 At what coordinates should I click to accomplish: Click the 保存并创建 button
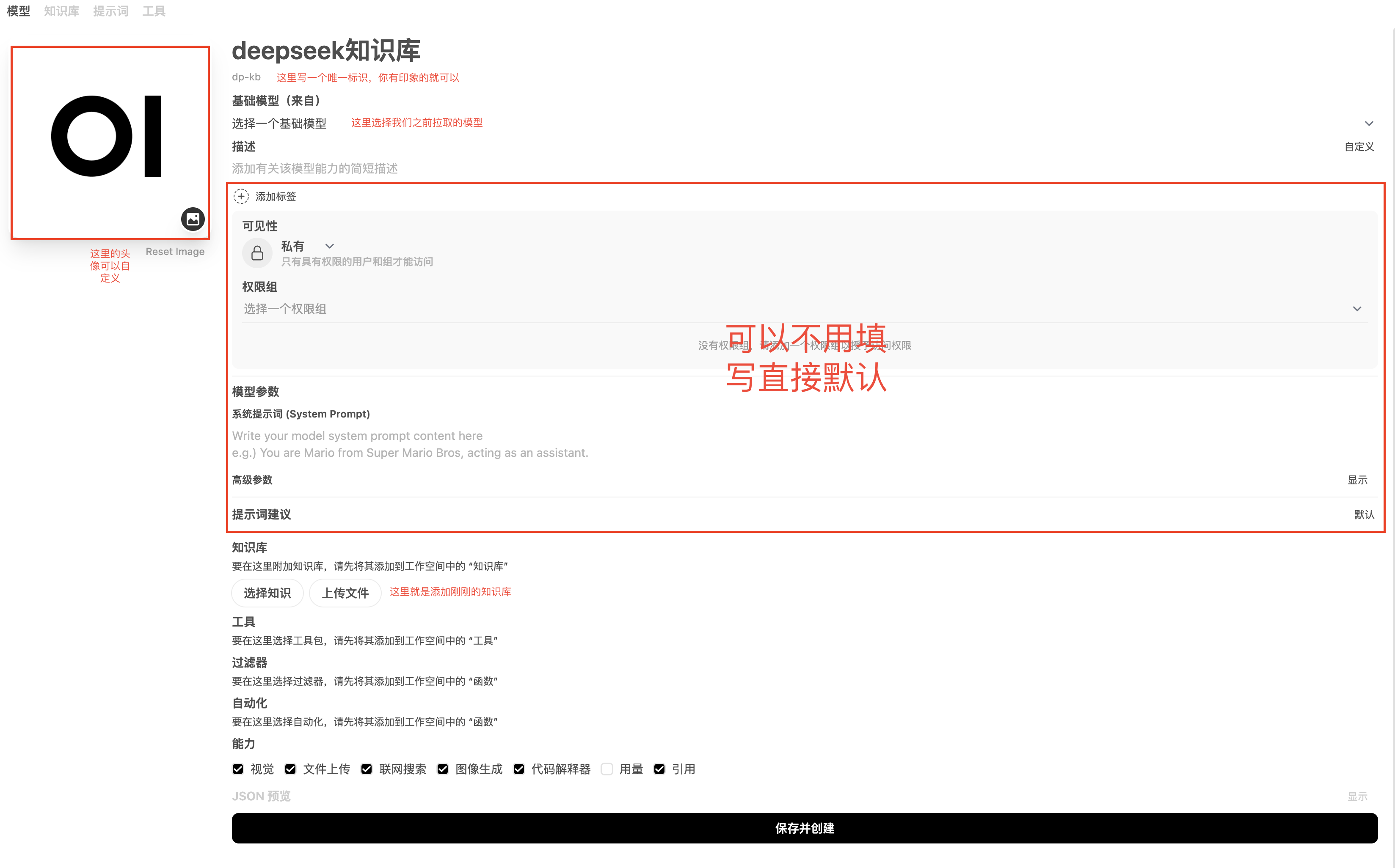point(805,828)
